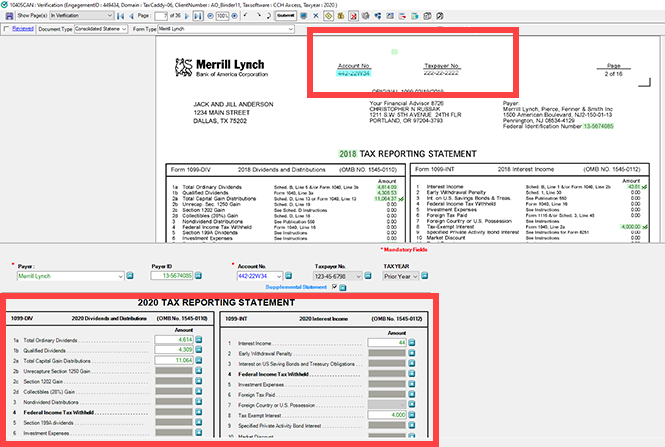
Task: Check the Reviewed checkbox
Action: (6, 29)
